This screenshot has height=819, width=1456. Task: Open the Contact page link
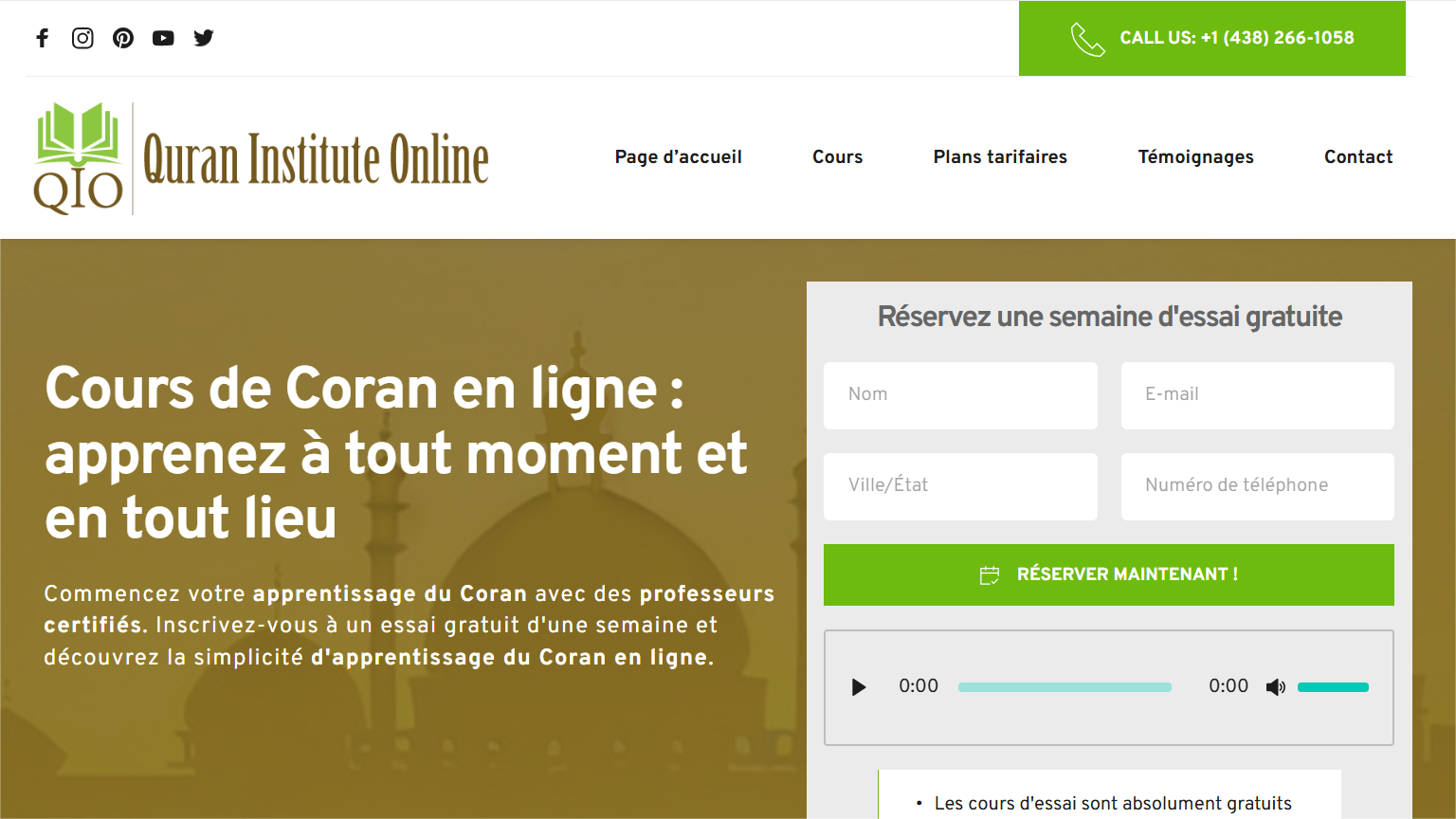[x=1357, y=157]
